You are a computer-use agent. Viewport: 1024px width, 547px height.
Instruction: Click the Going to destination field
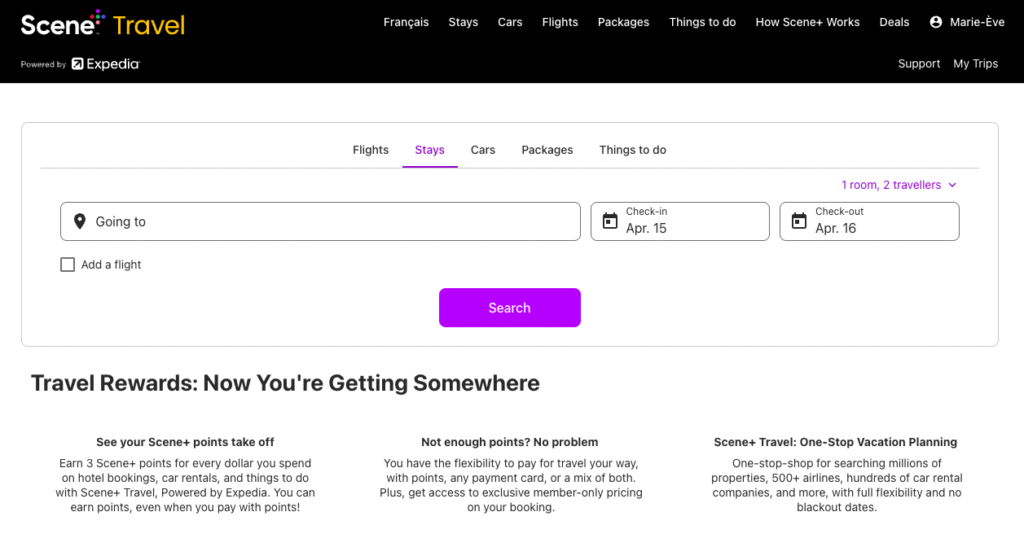tap(330, 222)
